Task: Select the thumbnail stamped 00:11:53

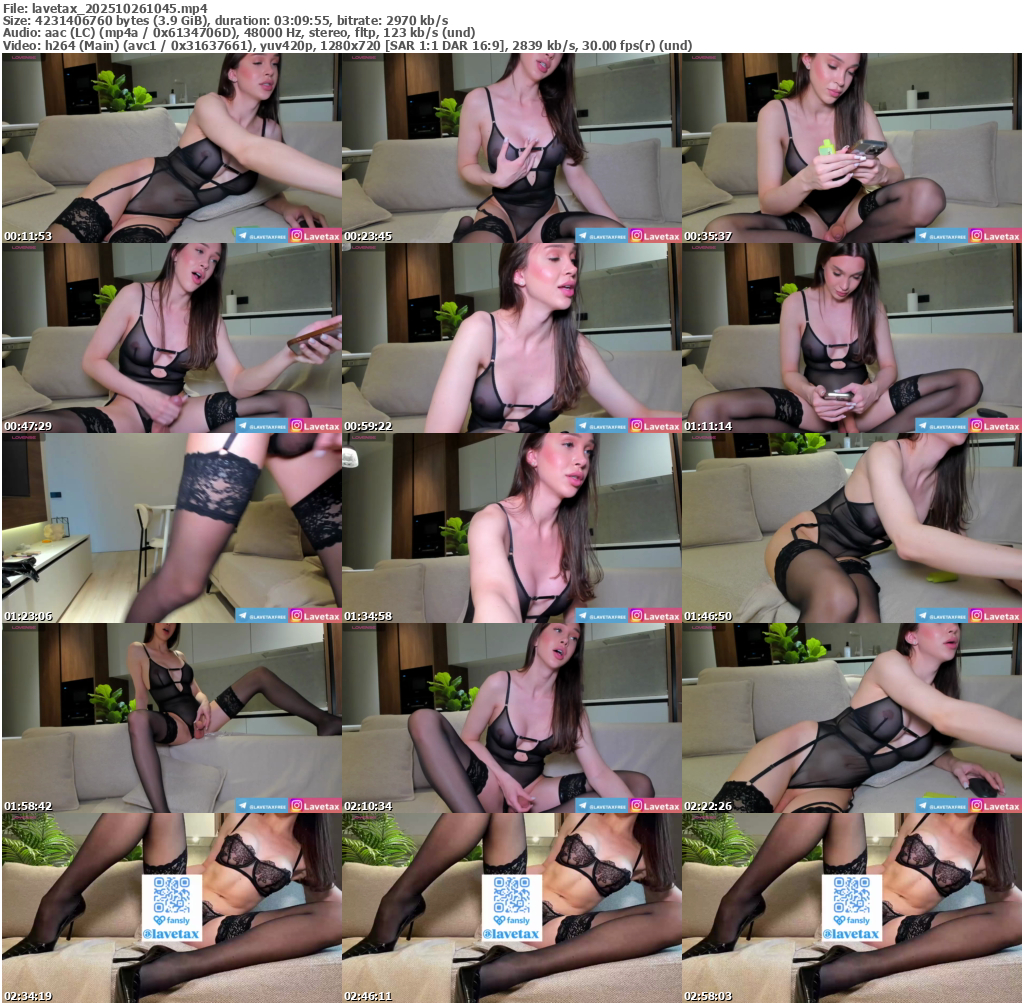Action: [172, 148]
